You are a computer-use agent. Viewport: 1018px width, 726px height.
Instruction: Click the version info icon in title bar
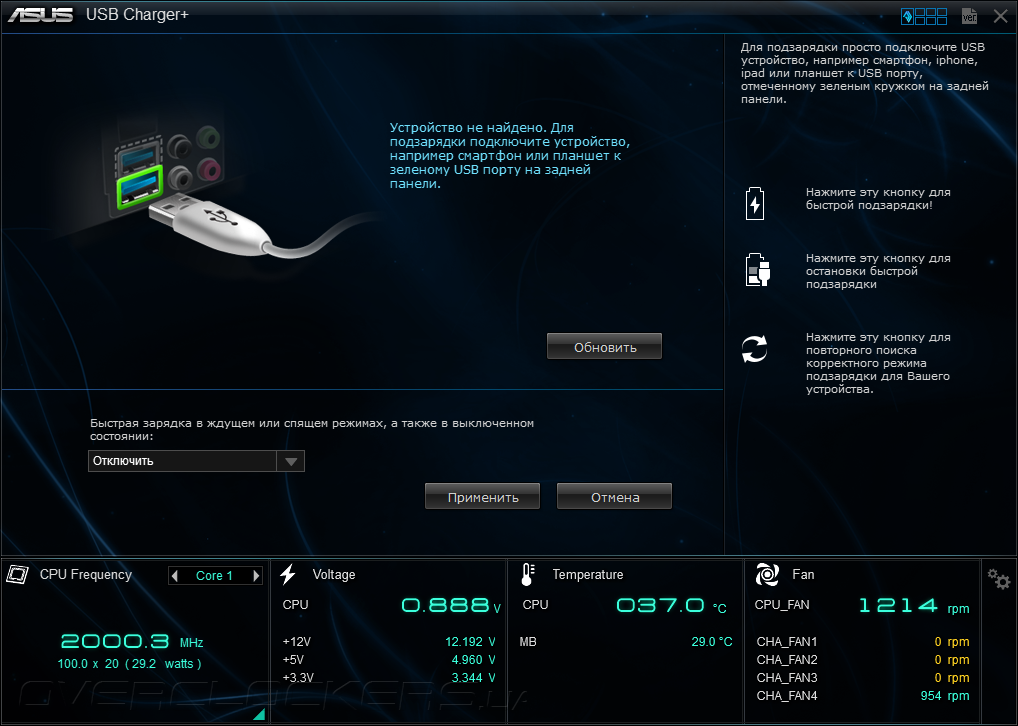969,16
